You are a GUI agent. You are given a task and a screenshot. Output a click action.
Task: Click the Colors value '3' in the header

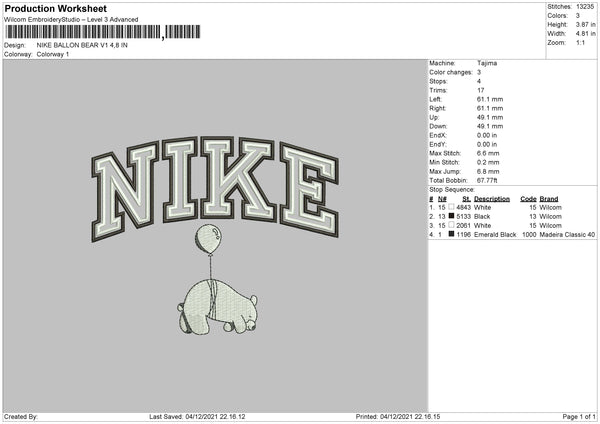coord(578,16)
